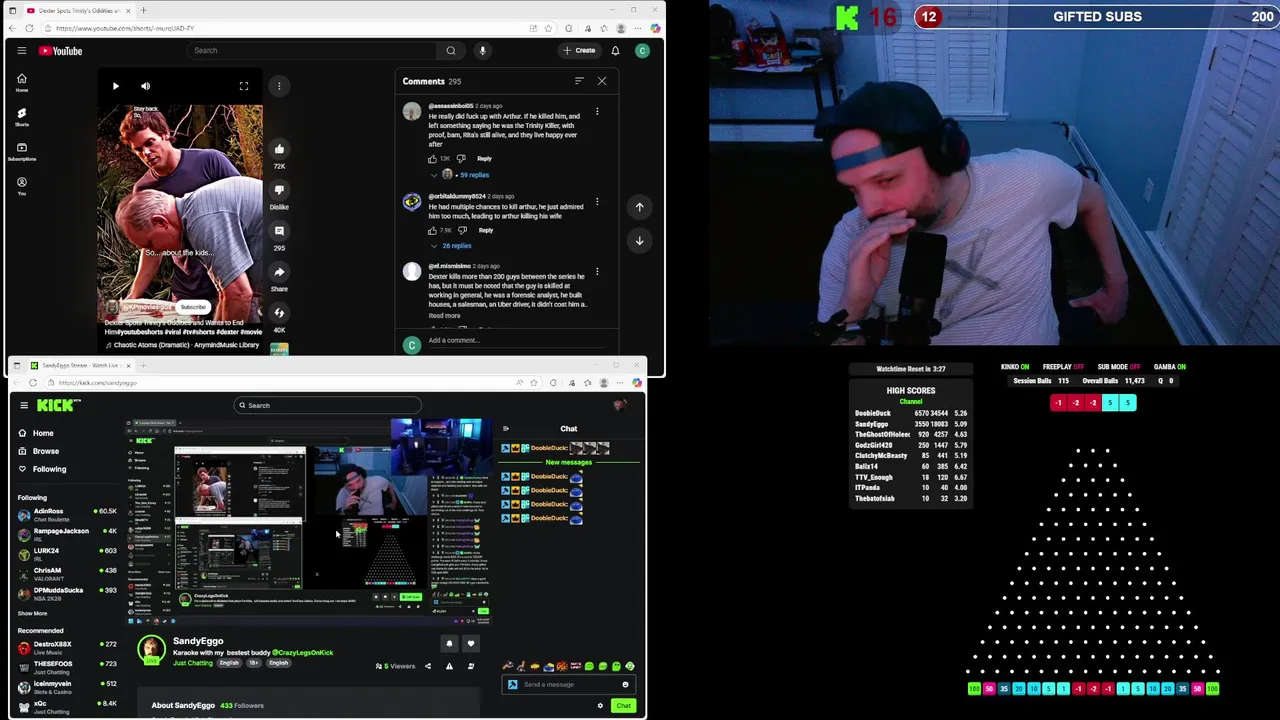Viewport: 1280px width, 720px height.
Task: Expand Following list with Show More
Action: coord(33,613)
